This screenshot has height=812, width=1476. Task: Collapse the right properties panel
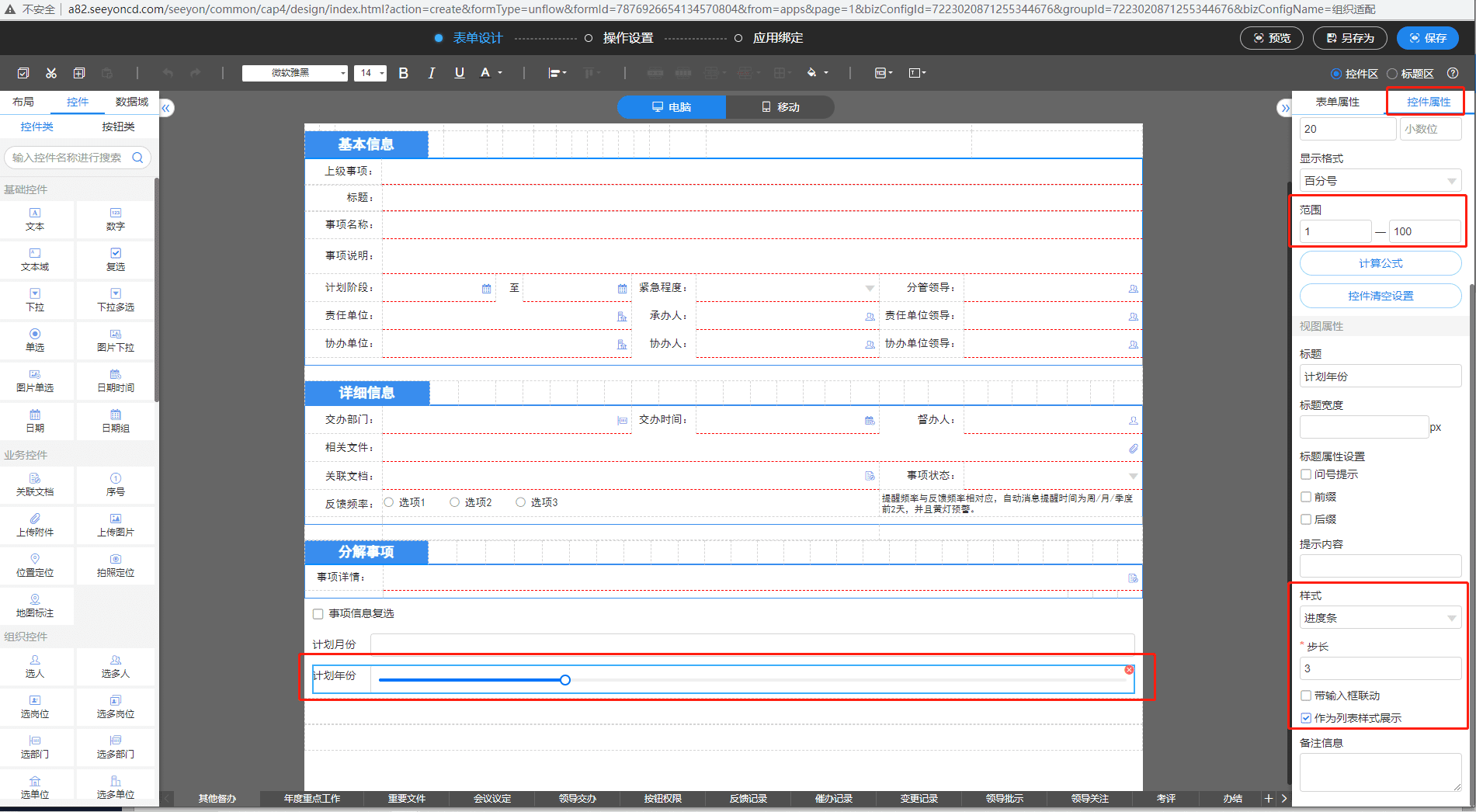coord(1284,108)
